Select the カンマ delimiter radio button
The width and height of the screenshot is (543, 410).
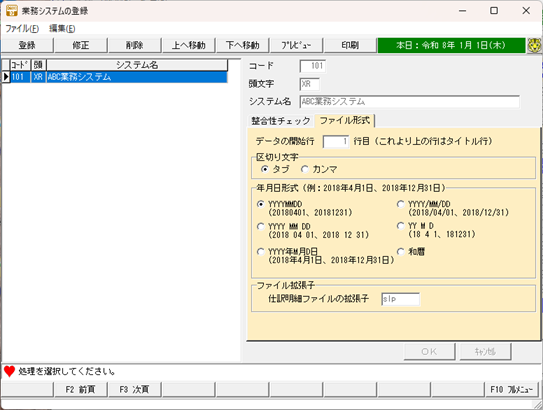click(305, 169)
